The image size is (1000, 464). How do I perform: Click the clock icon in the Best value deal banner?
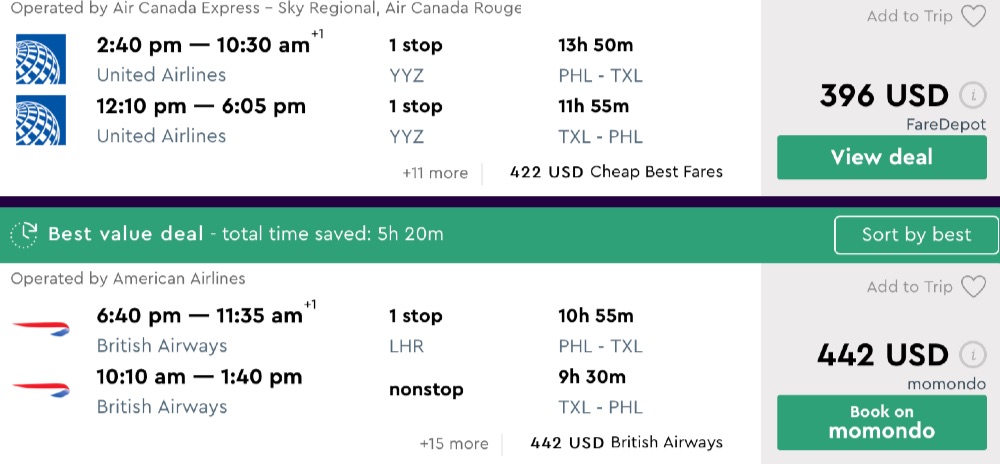24,235
